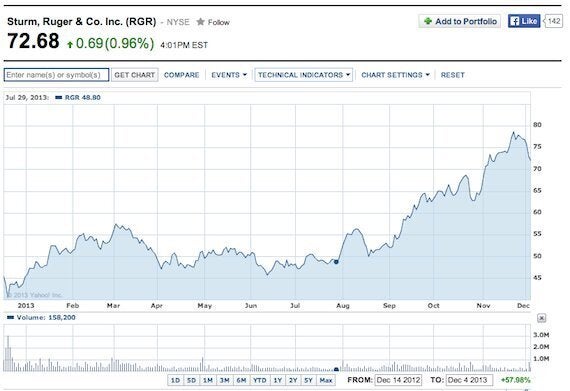Click the FROM date field Dec 14 2012
Image resolution: width=570 pixels, height=391 pixels.
pos(398,380)
